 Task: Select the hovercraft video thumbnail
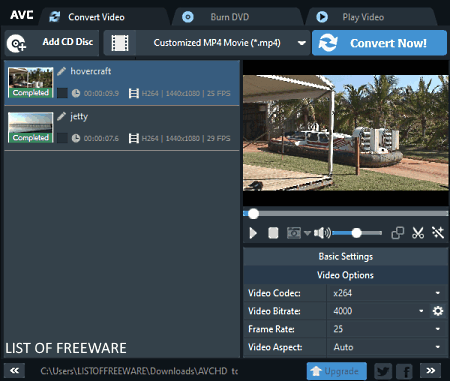click(30, 82)
